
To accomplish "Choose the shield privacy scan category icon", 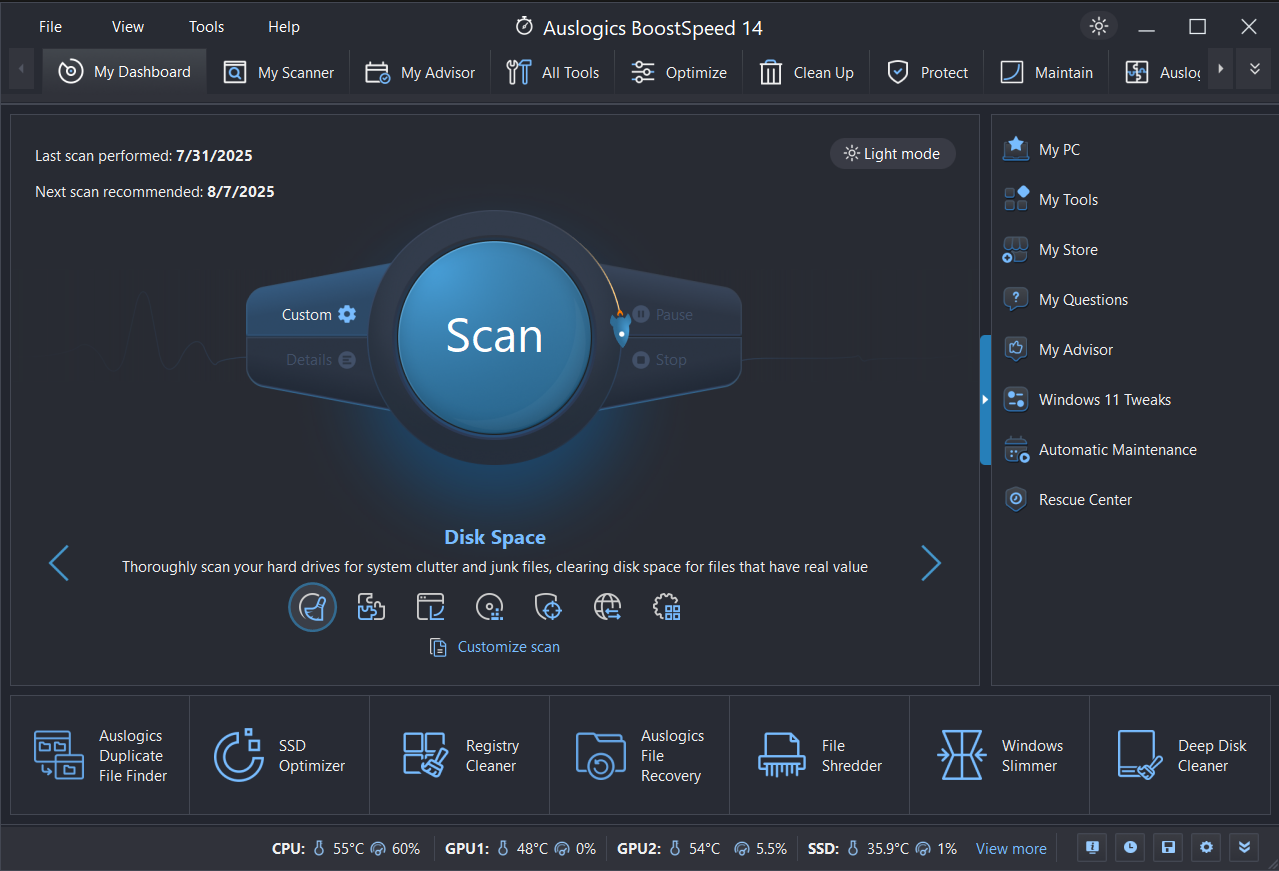I will tap(548, 607).
